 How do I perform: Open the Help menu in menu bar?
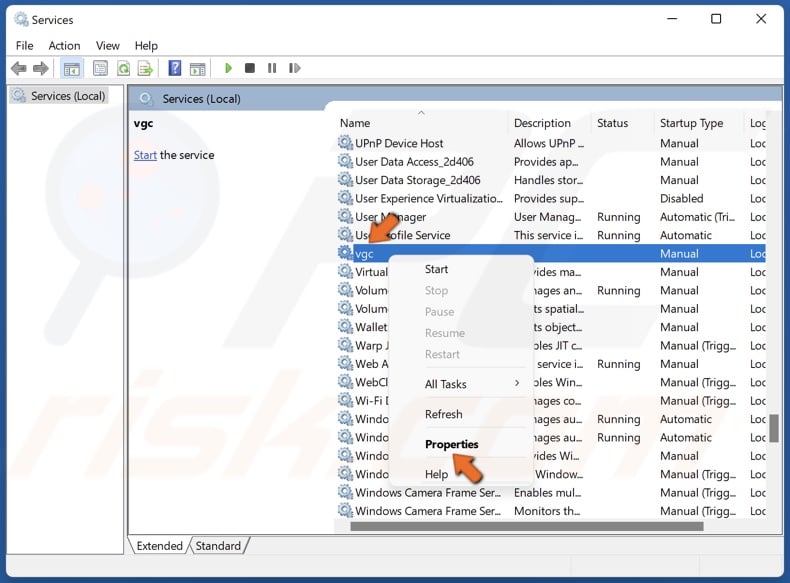tap(146, 45)
